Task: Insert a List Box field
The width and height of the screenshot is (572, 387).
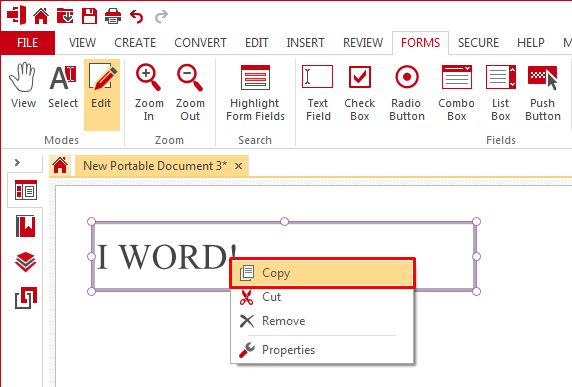Action: point(500,93)
